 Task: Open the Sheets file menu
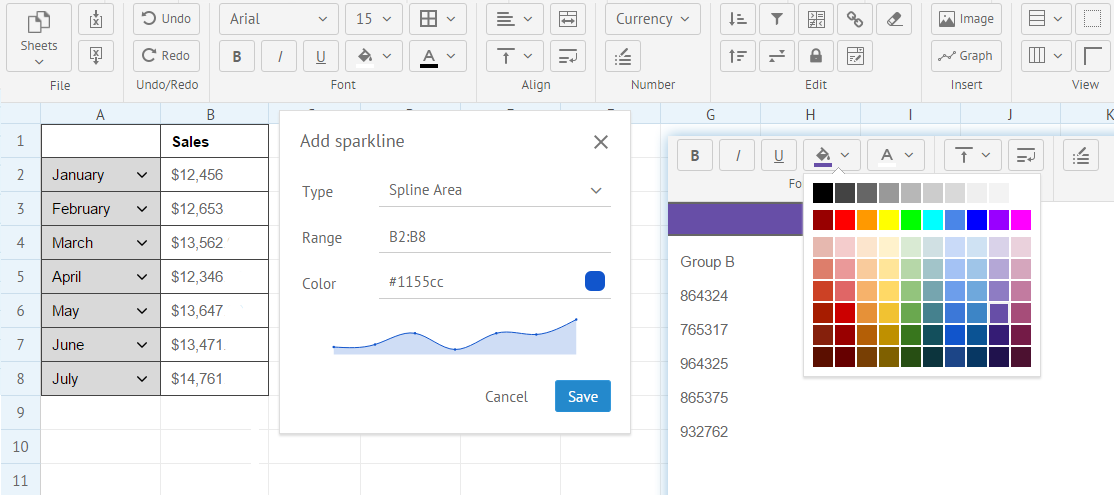pyautogui.click(x=39, y=38)
